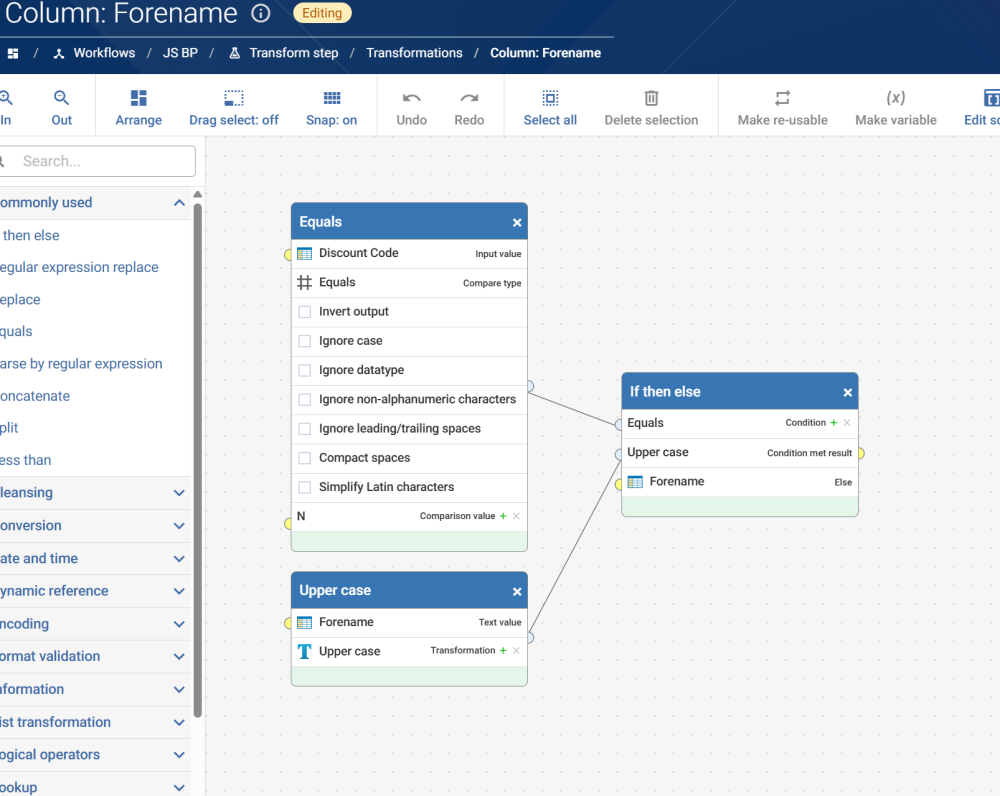
Task: Close the If then else node
Action: (x=848, y=393)
